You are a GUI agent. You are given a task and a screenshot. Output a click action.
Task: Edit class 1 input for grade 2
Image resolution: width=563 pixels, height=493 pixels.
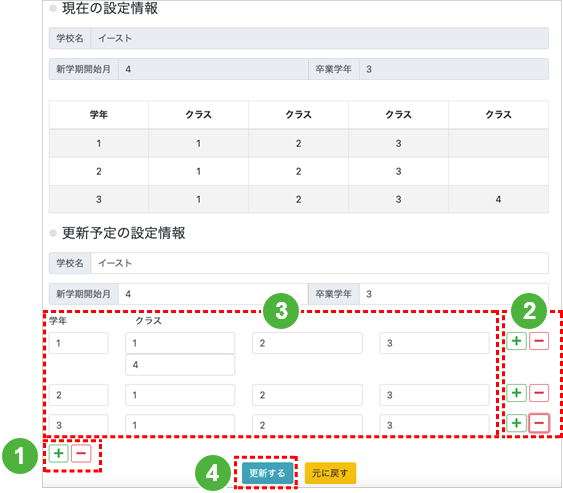click(x=180, y=395)
